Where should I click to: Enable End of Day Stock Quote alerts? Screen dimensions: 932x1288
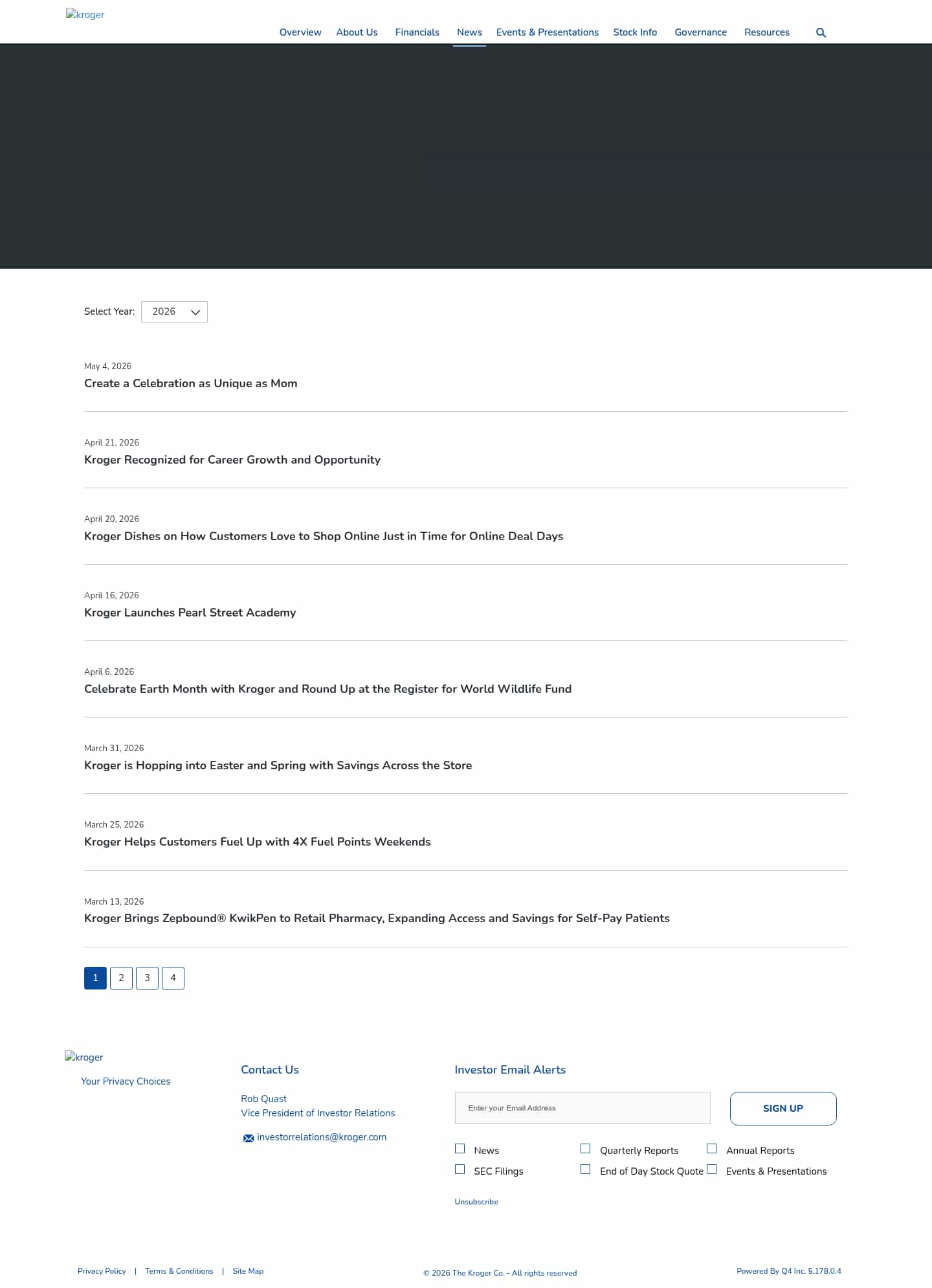[x=585, y=1169]
